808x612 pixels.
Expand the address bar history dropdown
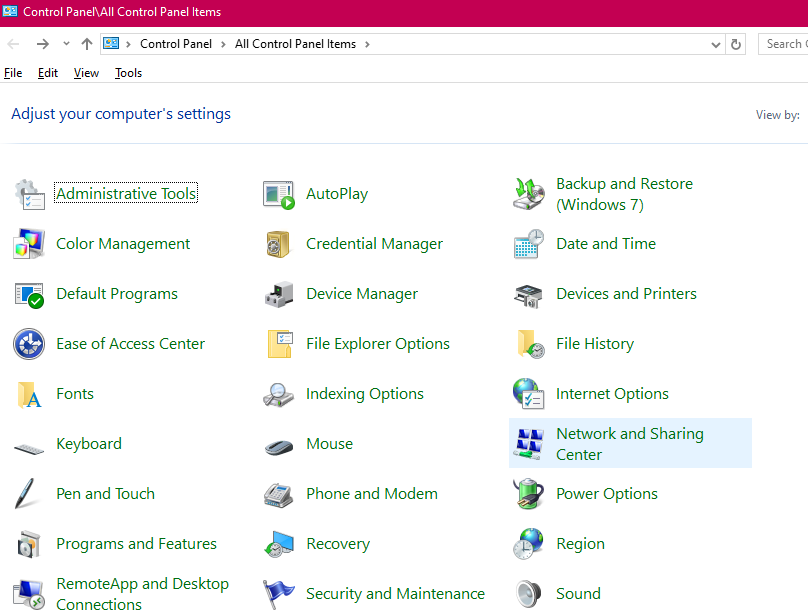coord(715,45)
